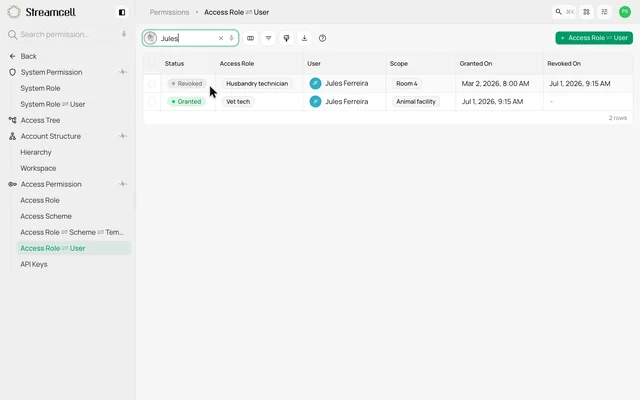
Task: Open Access Tree page
Action: click(40, 120)
